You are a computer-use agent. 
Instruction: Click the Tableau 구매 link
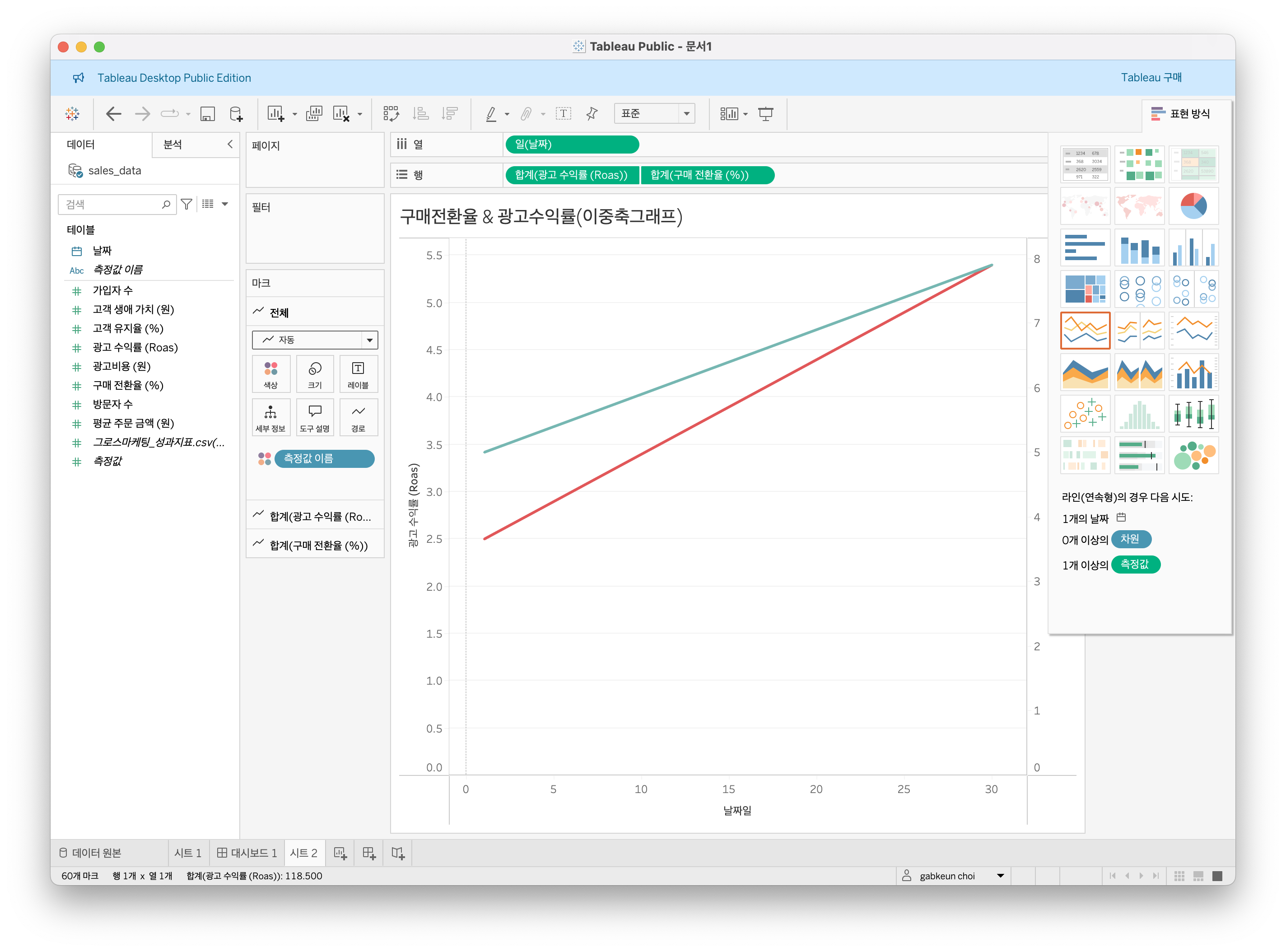[1151, 77]
